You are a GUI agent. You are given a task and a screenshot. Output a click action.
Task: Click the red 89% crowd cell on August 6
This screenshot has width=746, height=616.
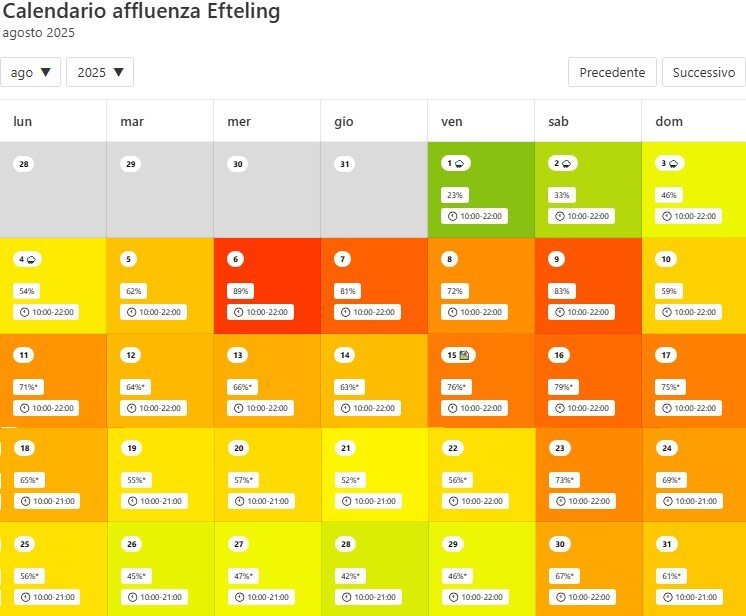tap(267, 286)
